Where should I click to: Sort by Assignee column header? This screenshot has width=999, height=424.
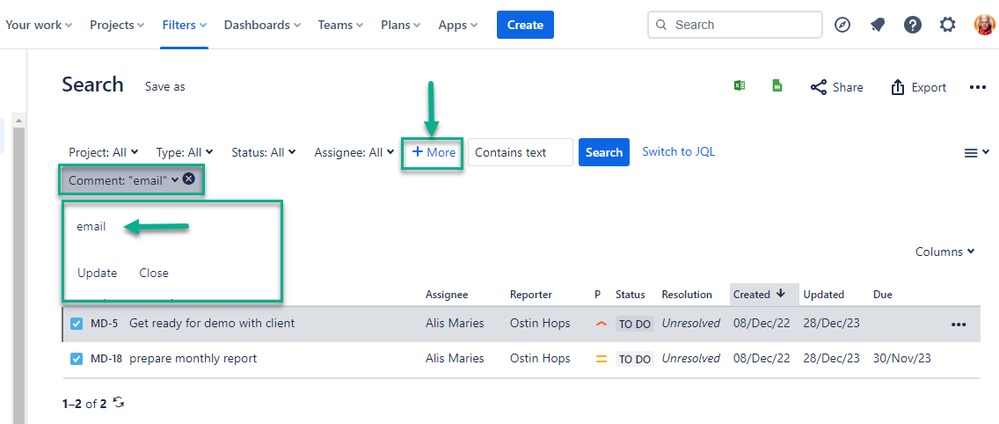pyautogui.click(x=447, y=295)
